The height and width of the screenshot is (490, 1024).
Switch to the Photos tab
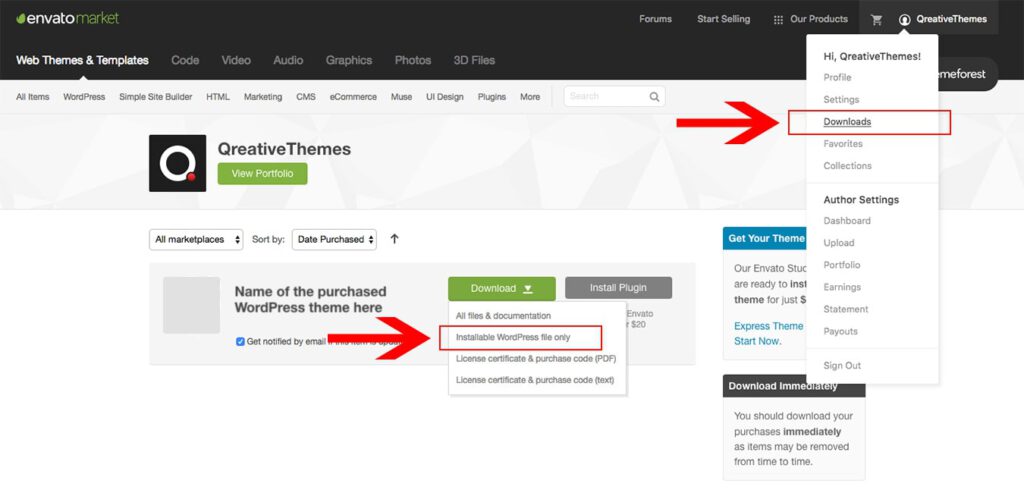(x=413, y=60)
